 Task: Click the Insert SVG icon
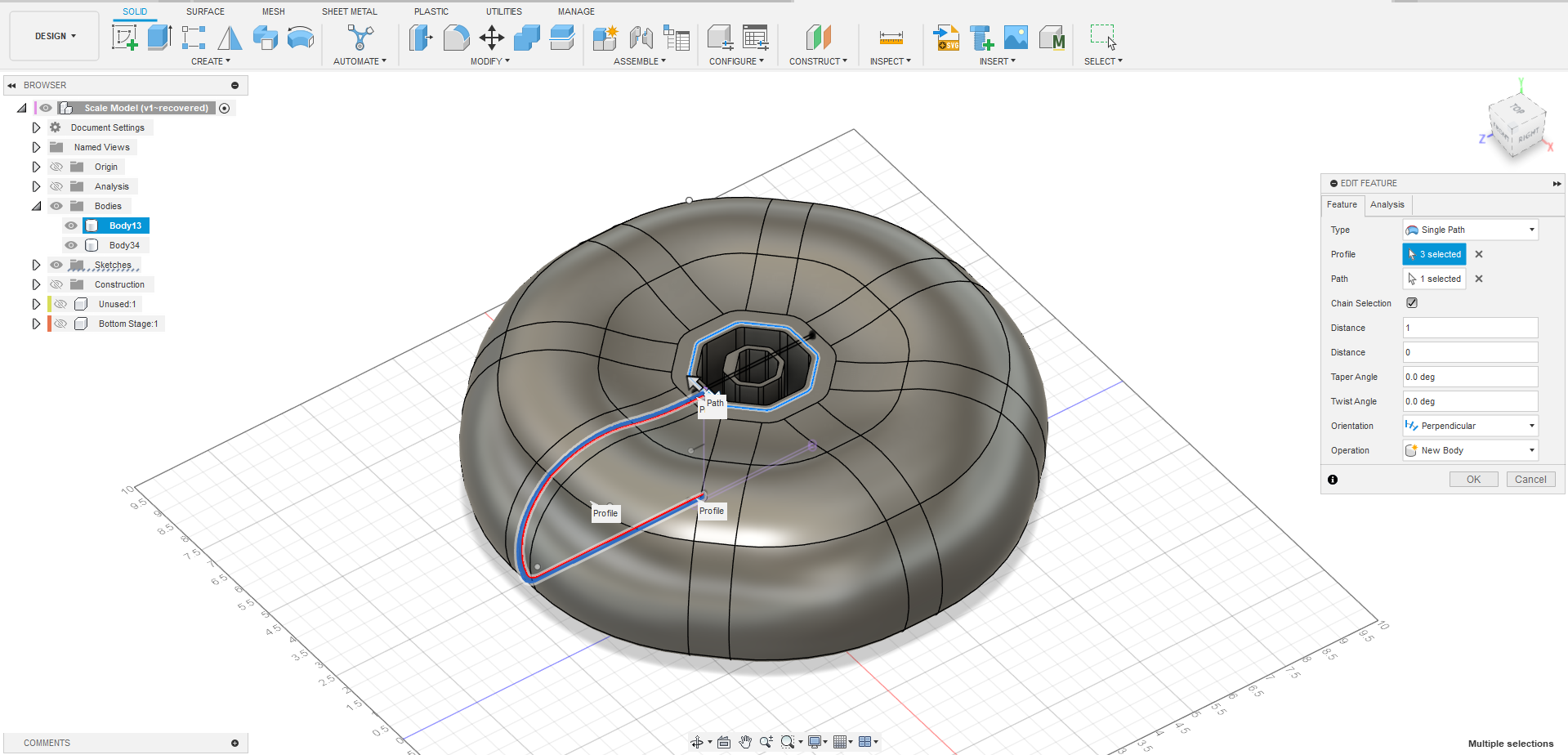pyautogui.click(x=946, y=38)
